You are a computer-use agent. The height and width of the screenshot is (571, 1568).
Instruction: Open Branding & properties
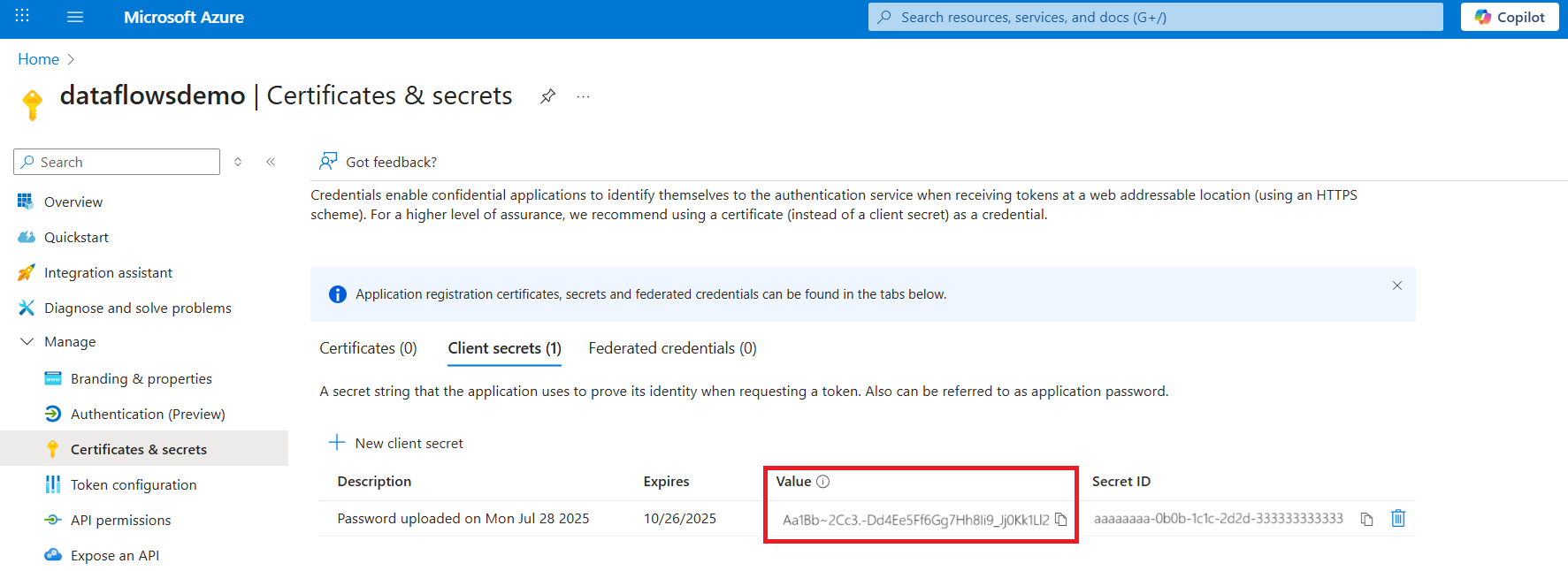pyautogui.click(x=142, y=378)
